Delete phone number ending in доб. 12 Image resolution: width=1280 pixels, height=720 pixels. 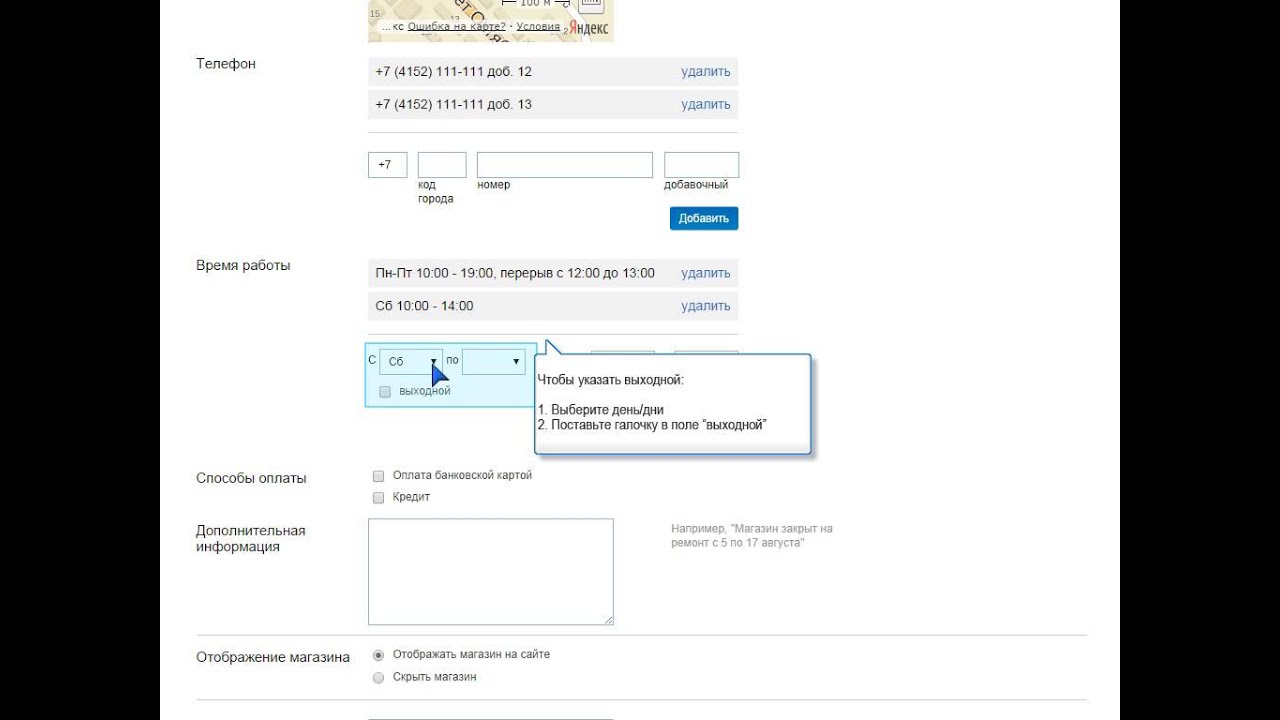click(x=705, y=72)
